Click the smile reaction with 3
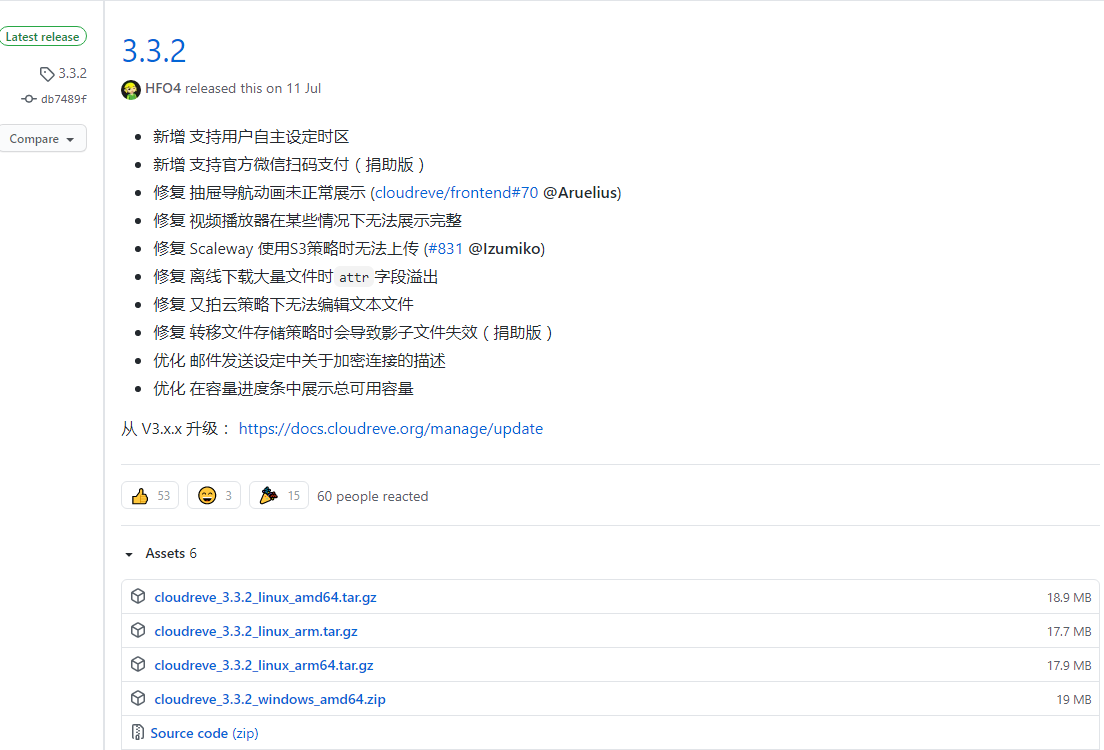Viewport: 1104px width, 750px height. pos(214,496)
